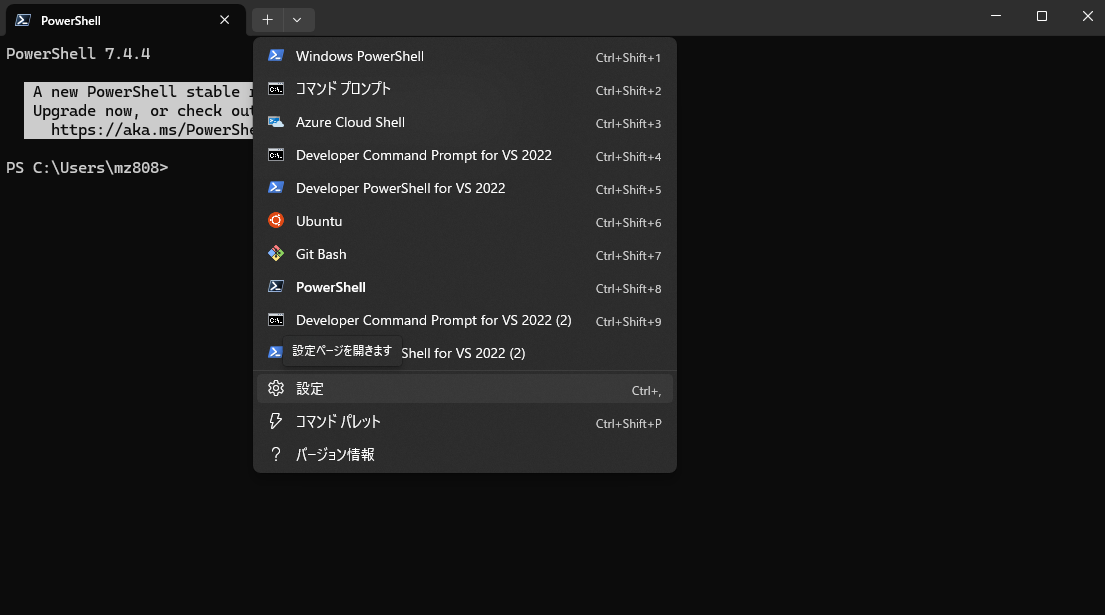This screenshot has height=615, width=1105.
Task: Launch Developer PowerShell for VS 2022 (2)
Action: point(464,353)
